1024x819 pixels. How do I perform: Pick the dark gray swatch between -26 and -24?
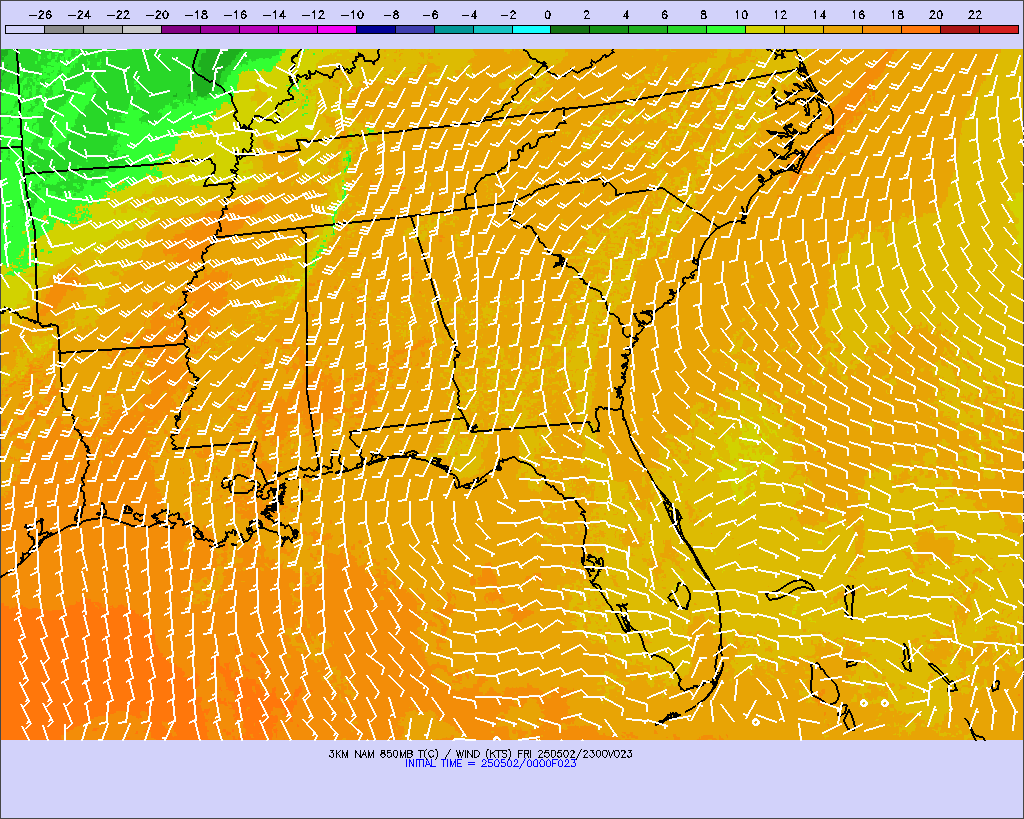click(x=64, y=29)
